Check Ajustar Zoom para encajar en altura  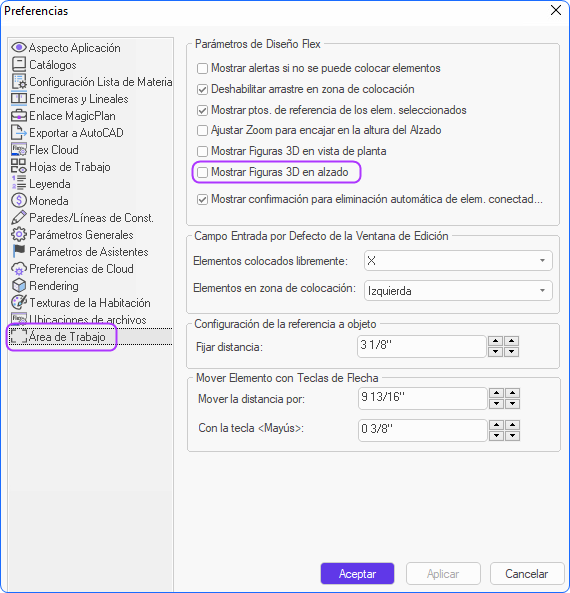(x=202, y=130)
